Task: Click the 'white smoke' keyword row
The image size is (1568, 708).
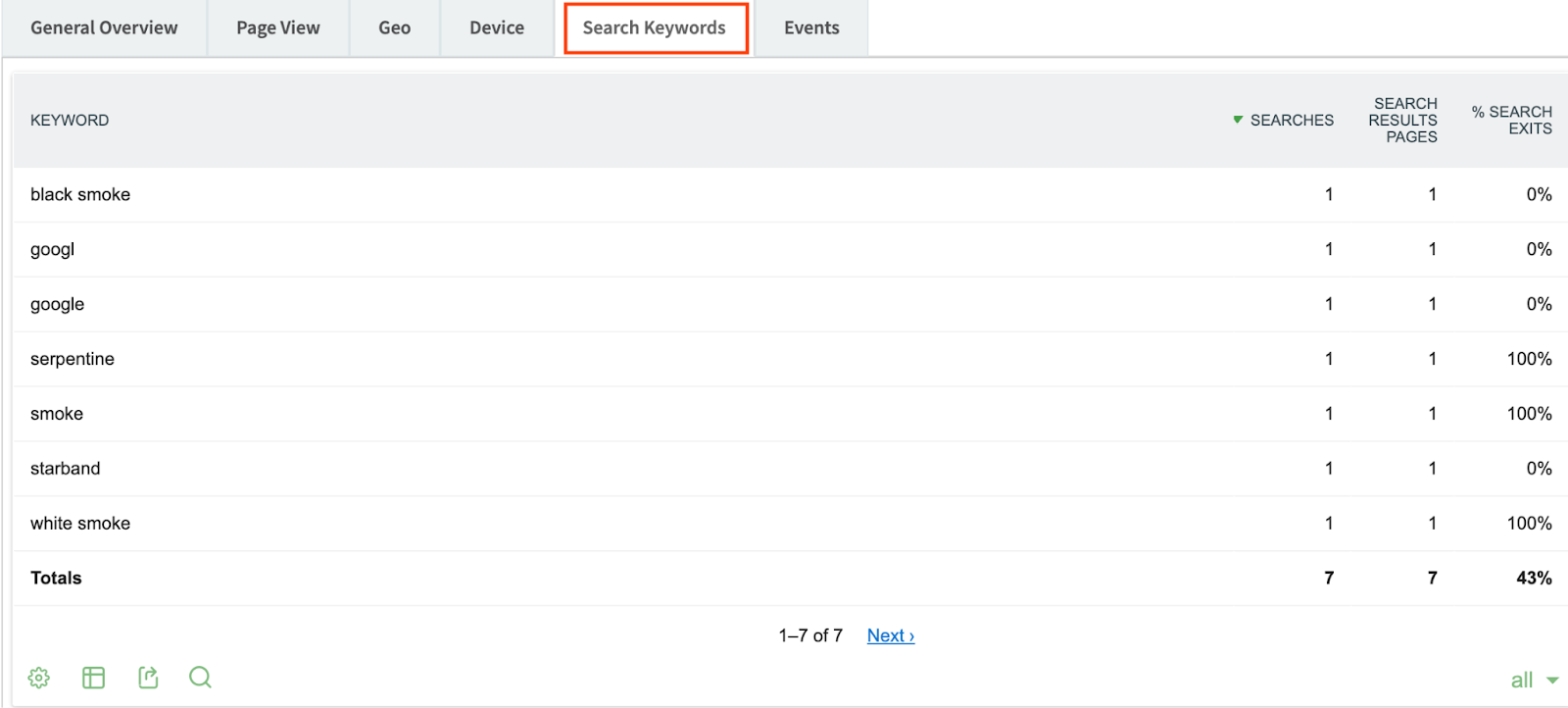Action: 80,524
